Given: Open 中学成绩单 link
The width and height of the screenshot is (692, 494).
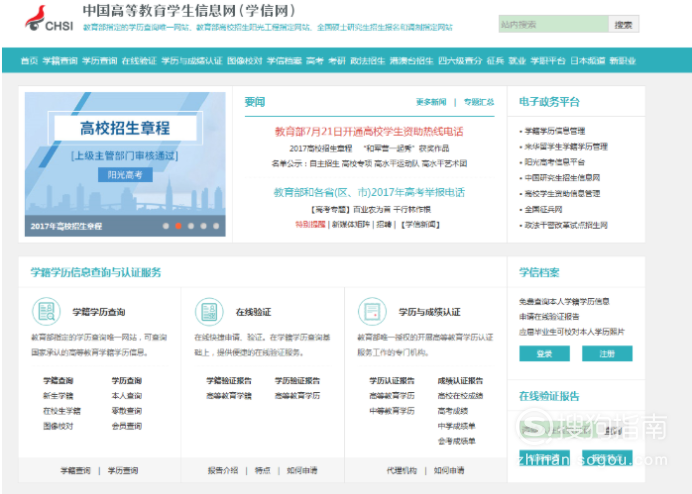Looking at the screenshot, I should pos(456,426).
